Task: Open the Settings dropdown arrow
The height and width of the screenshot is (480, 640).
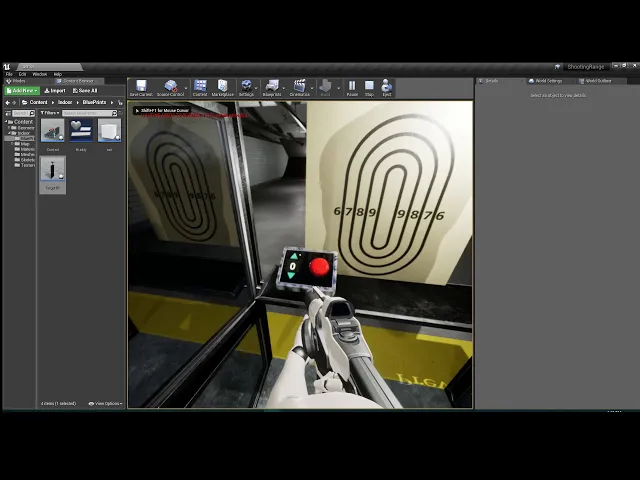Action: click(x=256, y=88)
